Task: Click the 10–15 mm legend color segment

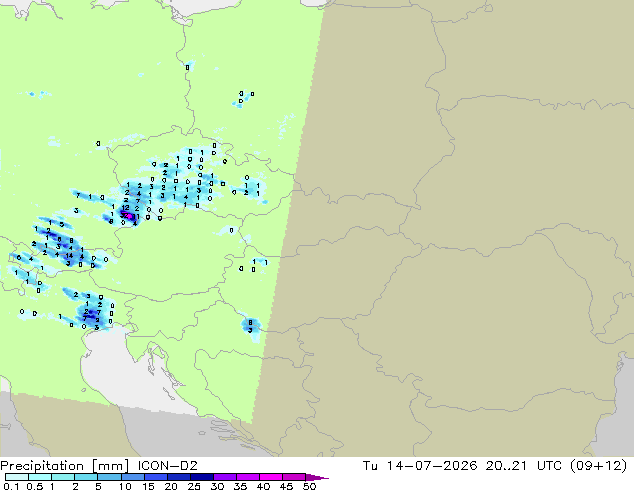Action: pyautogui.click(x=132, y=477)
